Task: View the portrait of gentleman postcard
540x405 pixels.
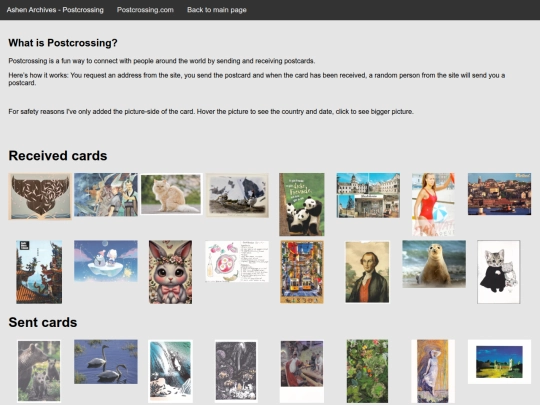Action: (367, 272)
